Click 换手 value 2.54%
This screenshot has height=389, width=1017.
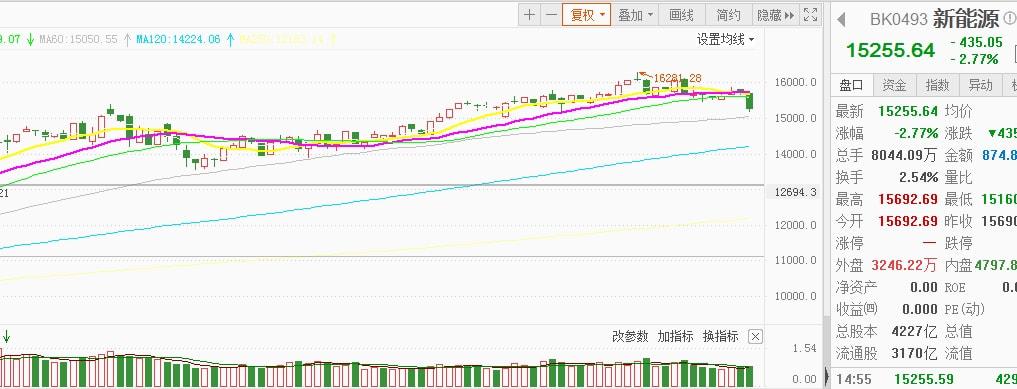(918, 178)
